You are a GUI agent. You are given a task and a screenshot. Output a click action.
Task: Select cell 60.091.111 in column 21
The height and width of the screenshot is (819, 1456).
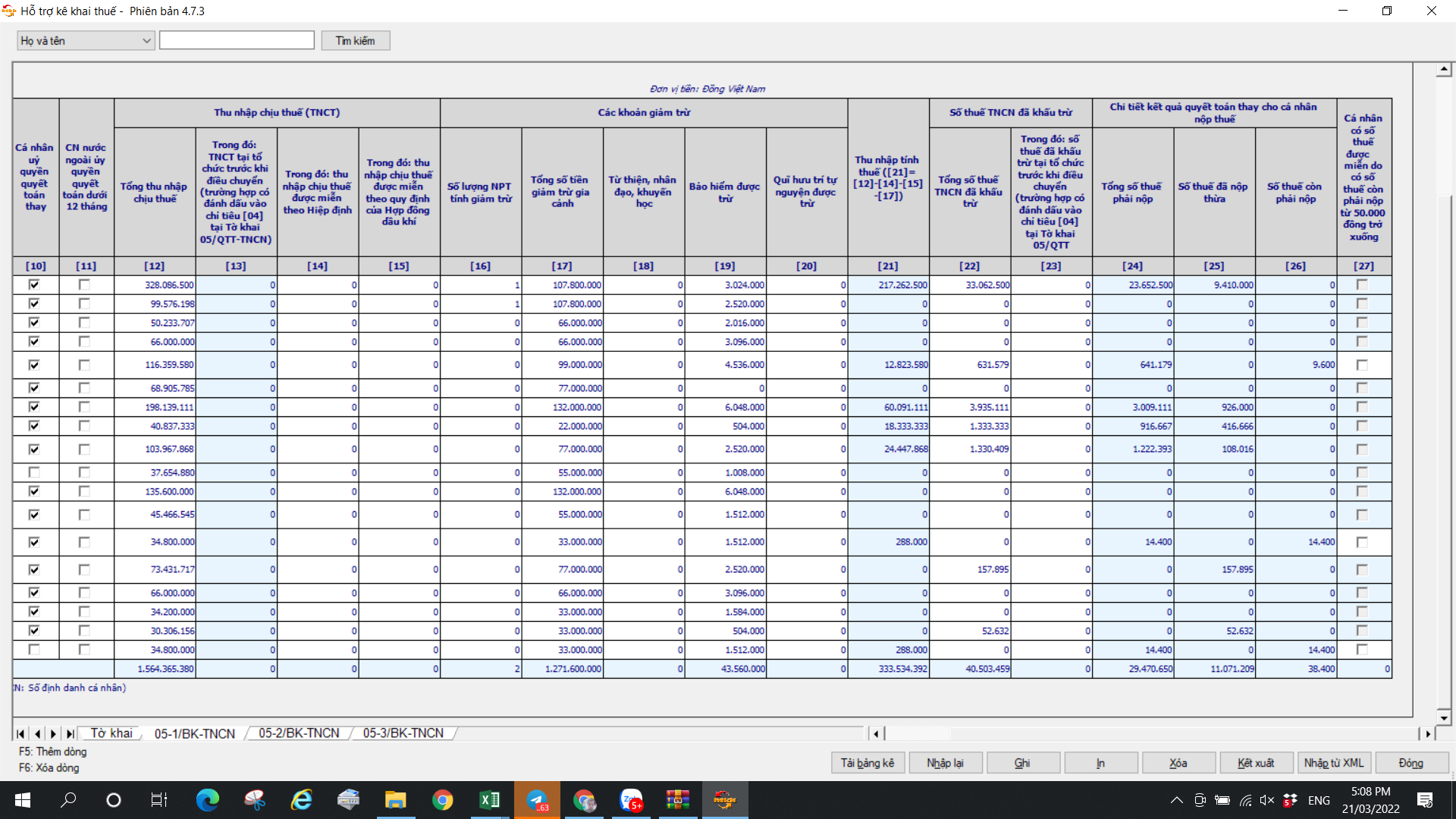coord(888,407)
